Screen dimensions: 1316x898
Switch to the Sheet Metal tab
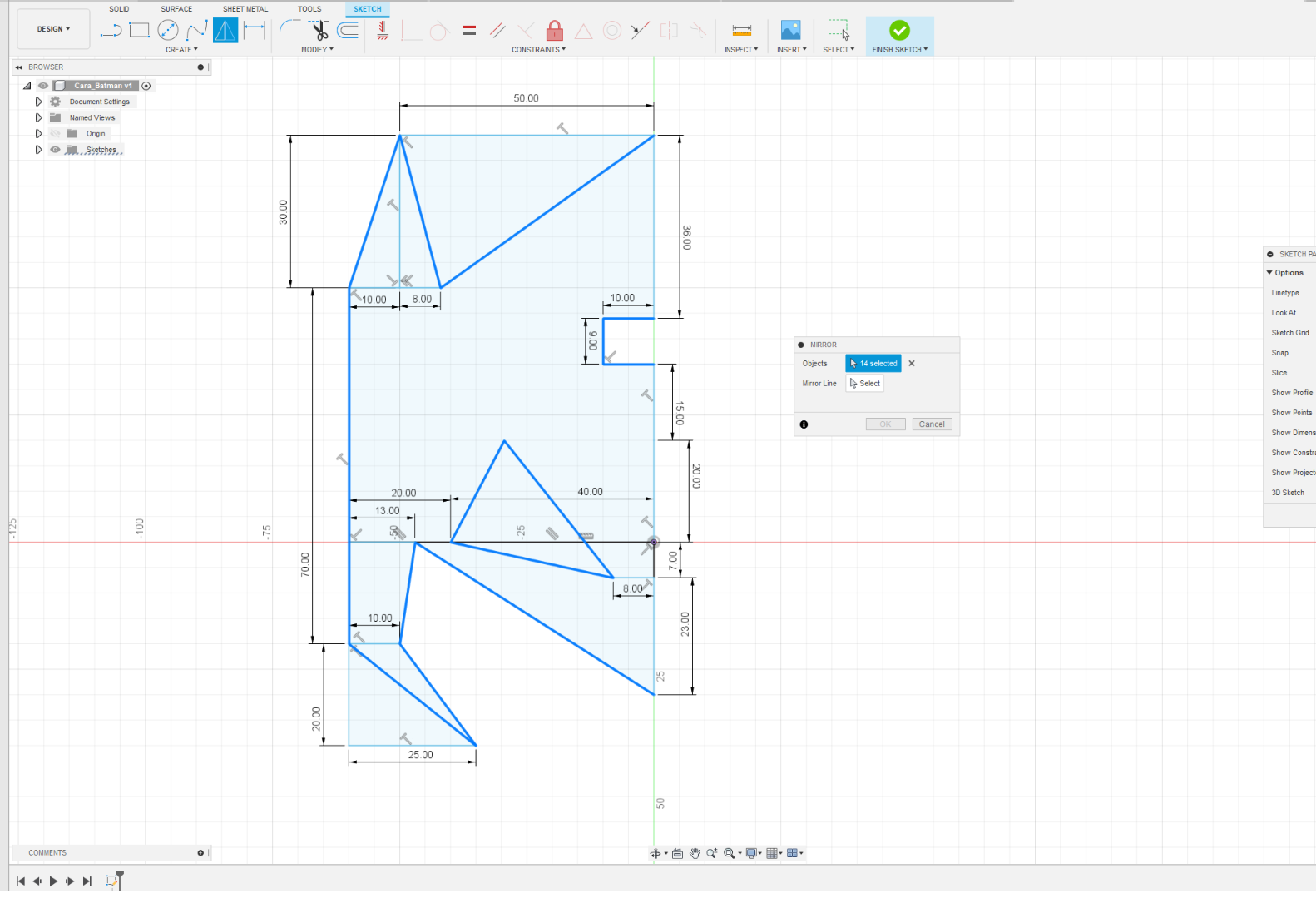245,9
